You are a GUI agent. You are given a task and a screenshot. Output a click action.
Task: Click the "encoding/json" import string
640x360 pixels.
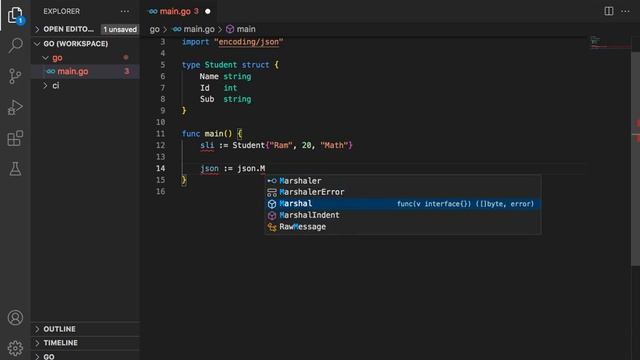pyautogui.click(x=249, y=42)
